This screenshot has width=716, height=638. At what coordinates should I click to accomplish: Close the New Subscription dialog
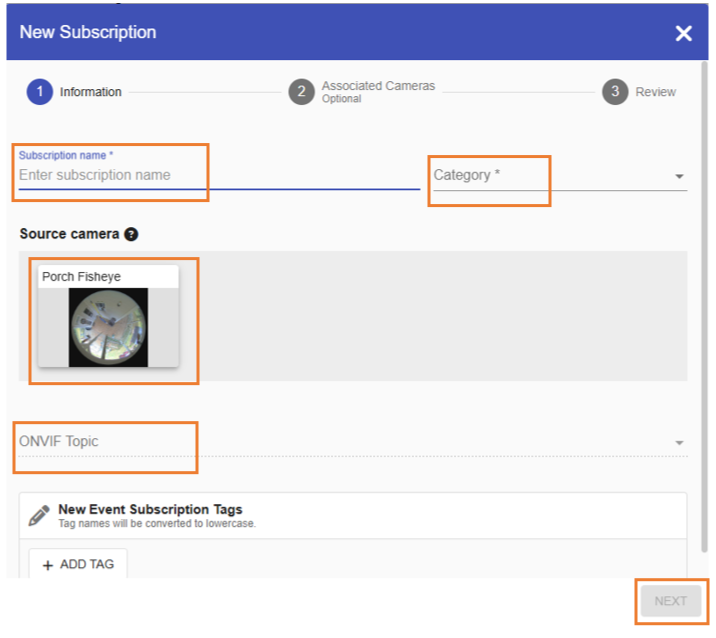[x=683, y=33]
